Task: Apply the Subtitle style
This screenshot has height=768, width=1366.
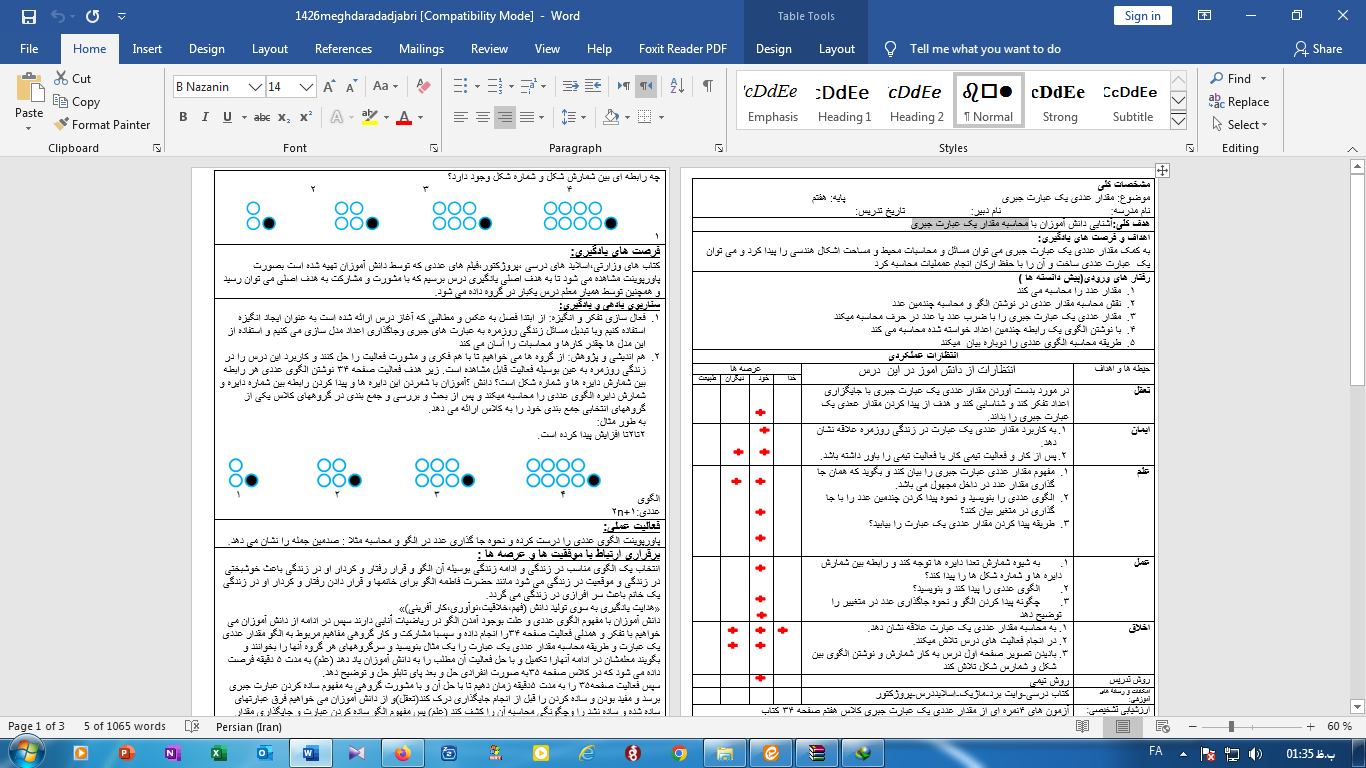Action: pos(1132,101)
